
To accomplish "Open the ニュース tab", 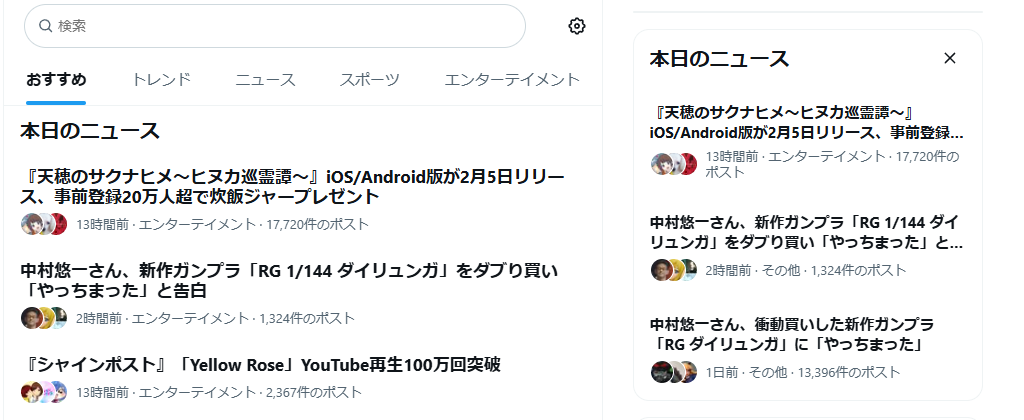I will [265, 80].
